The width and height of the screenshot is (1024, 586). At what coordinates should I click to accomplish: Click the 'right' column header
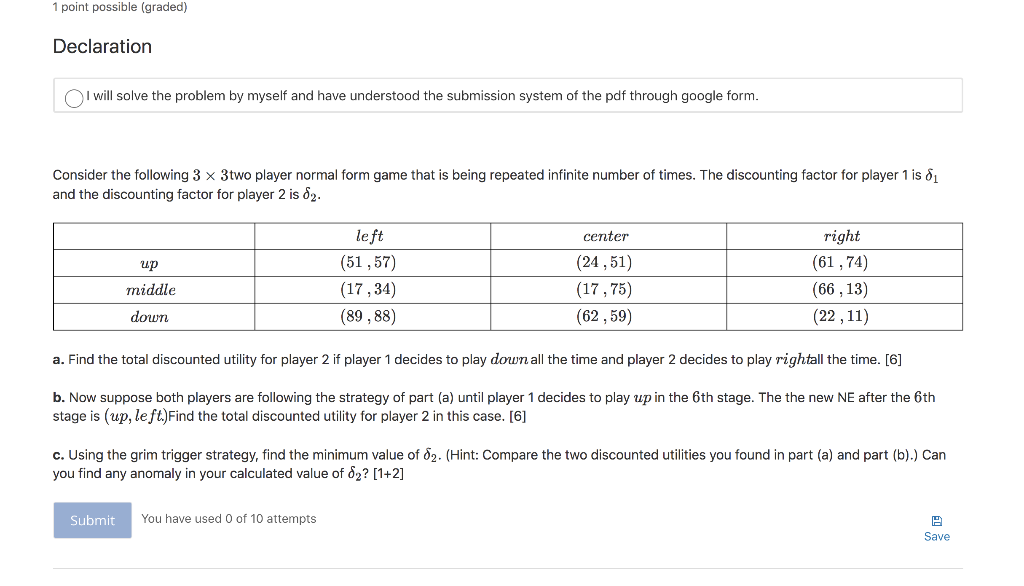coord(841,236)
